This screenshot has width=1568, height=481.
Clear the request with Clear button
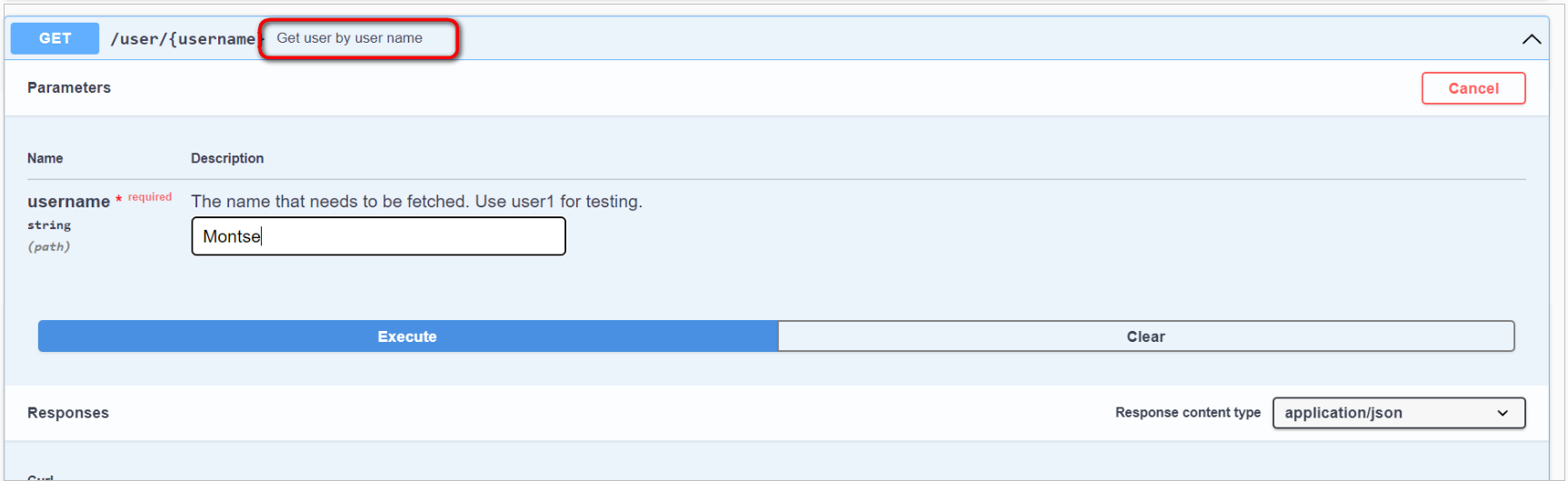click(x=1145, y=336)
